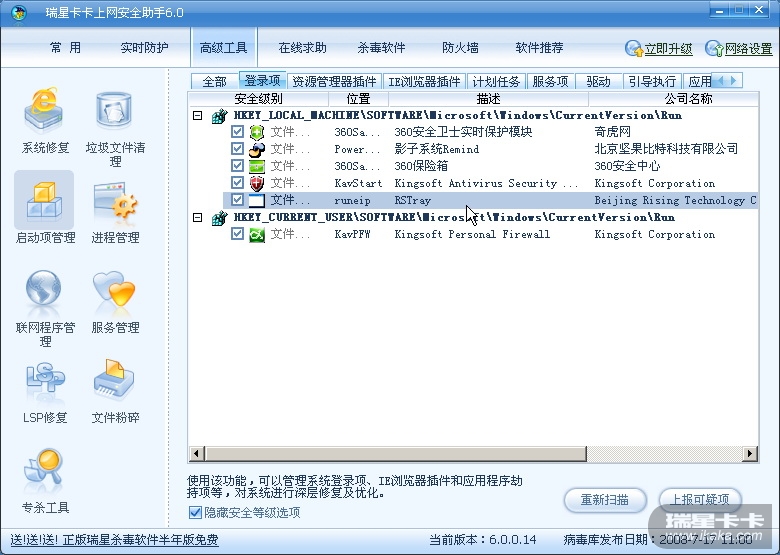Click the HKEY_CURRENT_USER registry key icon
The height and width of the screenshot is (555, 780).
(x=219, y=218)
